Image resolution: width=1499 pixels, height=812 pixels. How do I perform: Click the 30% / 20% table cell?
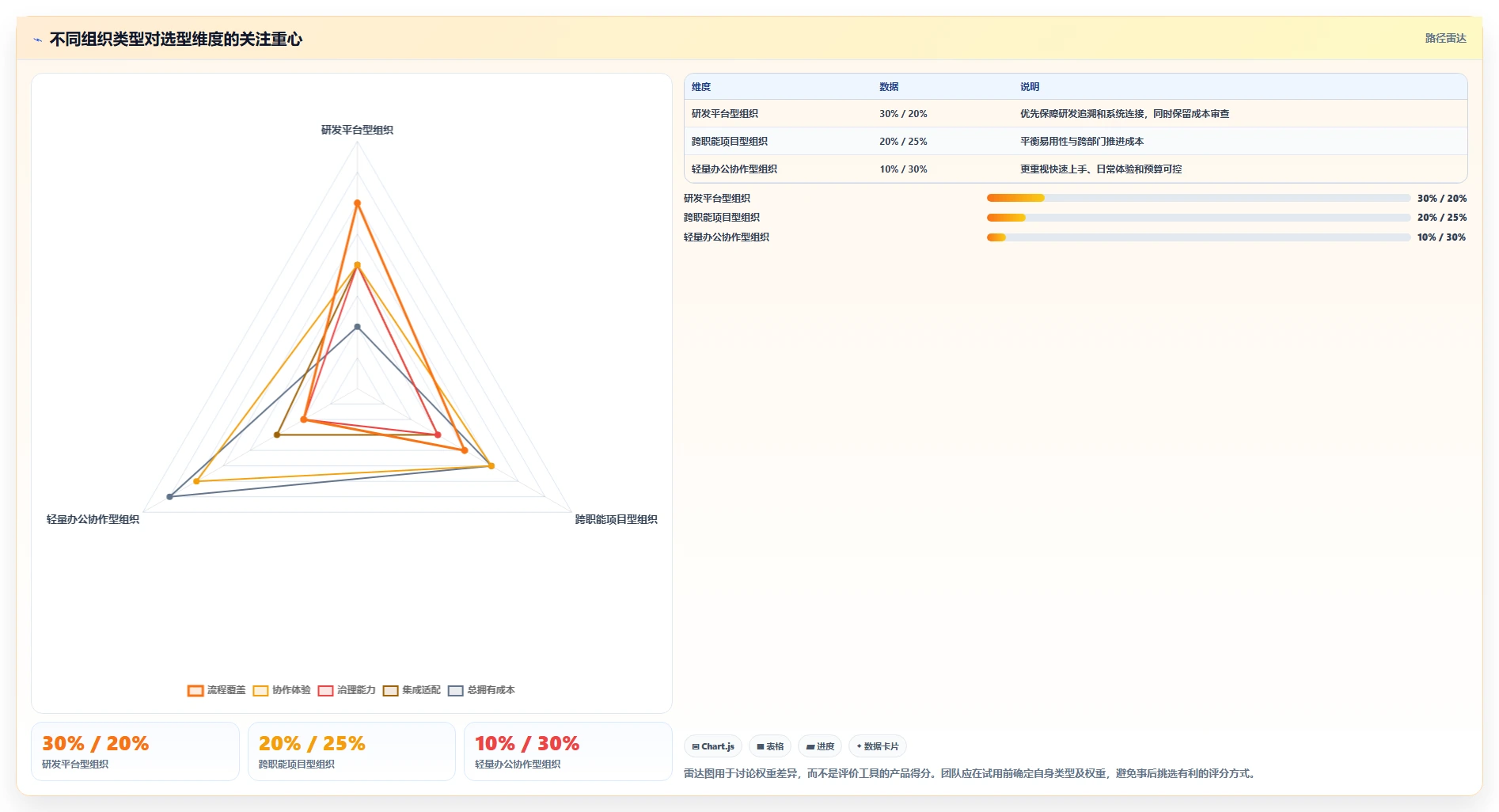click(x=903, y=114)
